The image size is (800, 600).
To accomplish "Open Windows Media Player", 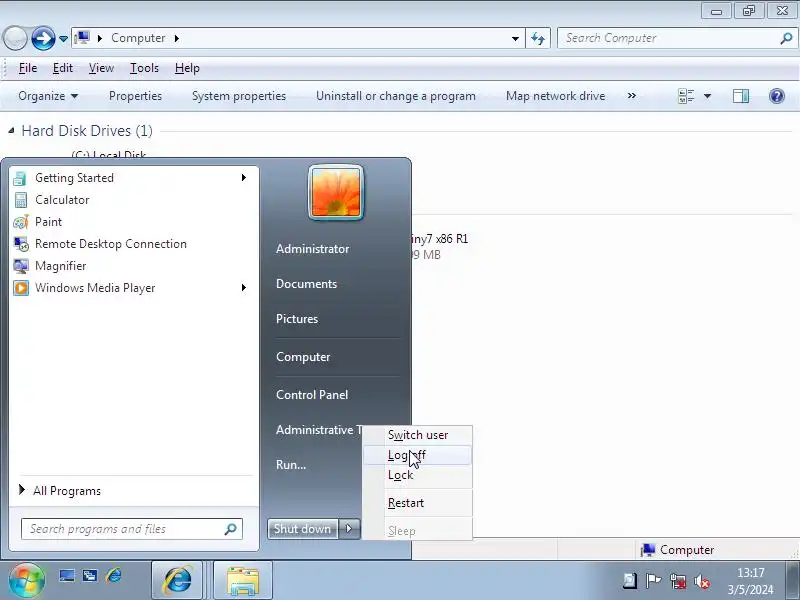I will [x=132, y=287].
